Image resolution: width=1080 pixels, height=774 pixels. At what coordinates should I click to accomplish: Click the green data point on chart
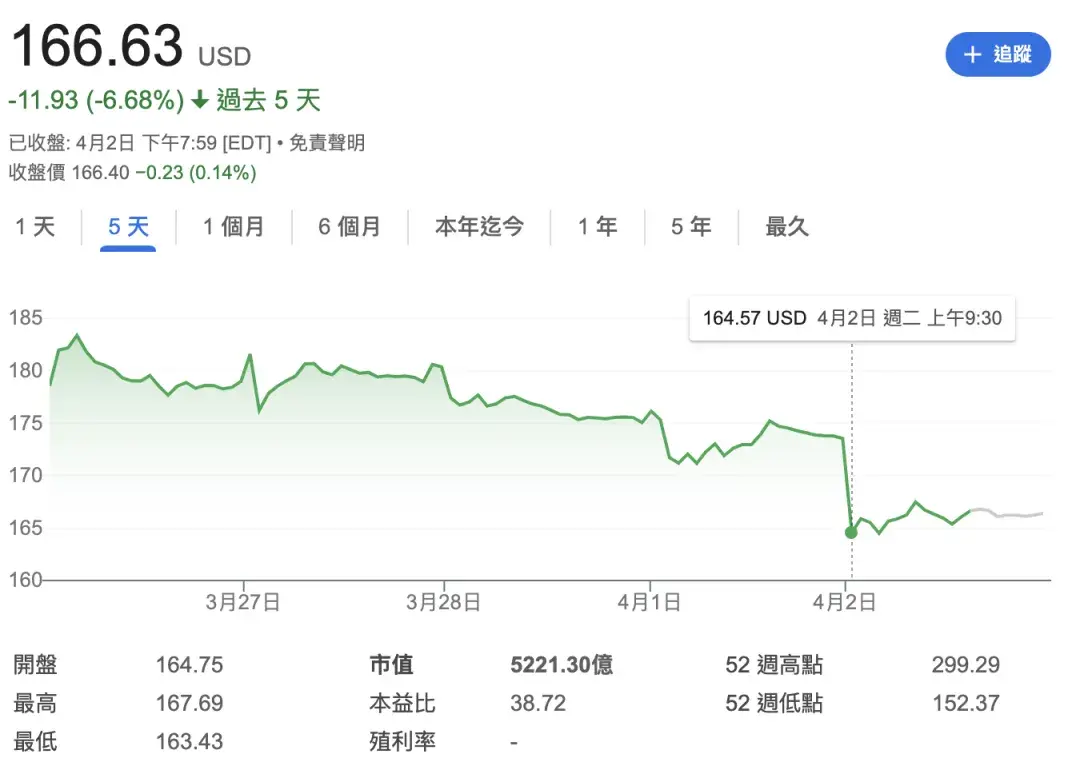point(851,532)
